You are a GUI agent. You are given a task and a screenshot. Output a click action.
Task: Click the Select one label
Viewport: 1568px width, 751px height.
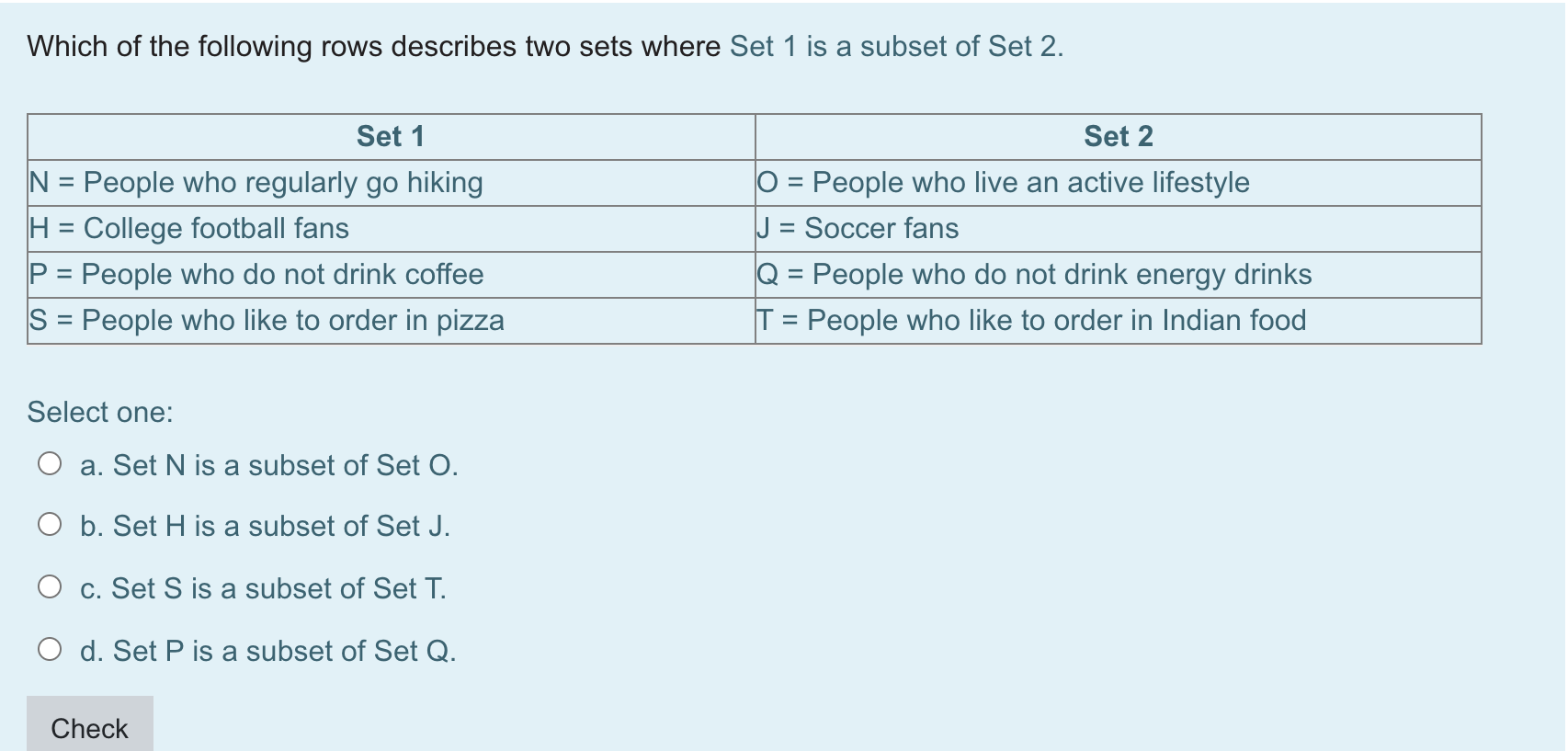pyautogui.click(x=99, y=412)
